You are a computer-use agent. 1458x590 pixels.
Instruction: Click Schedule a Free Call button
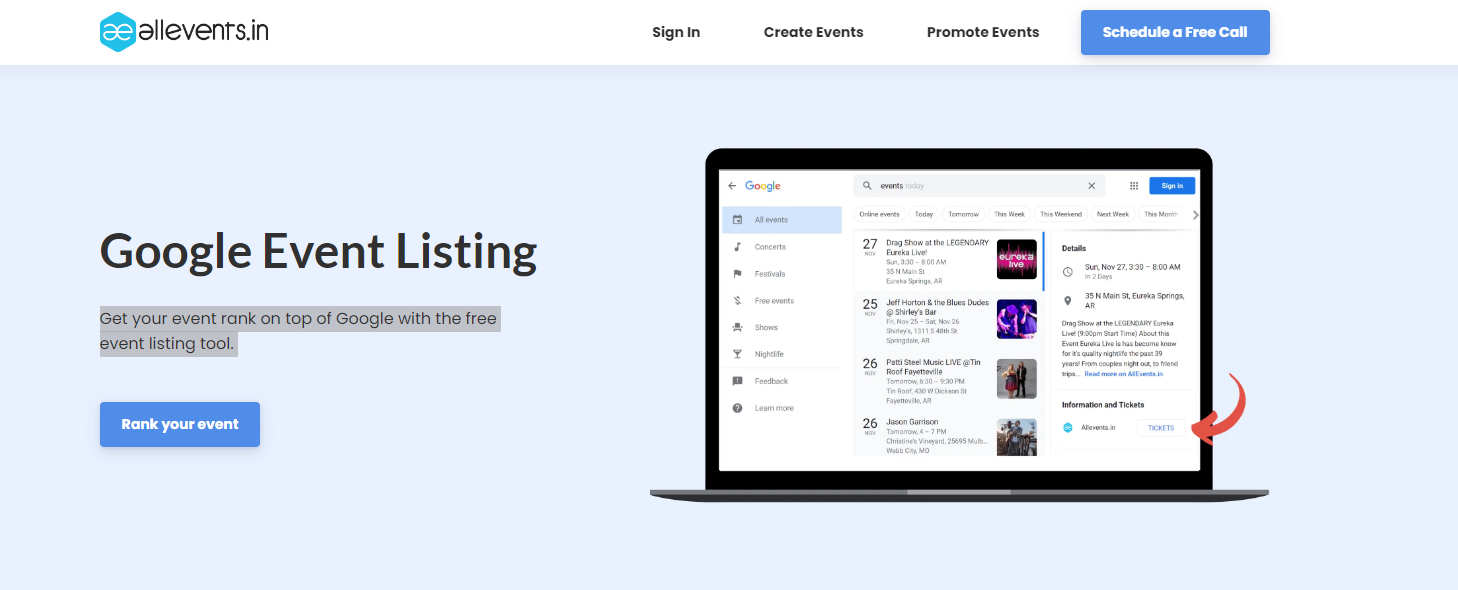(x=1175, y=32)
